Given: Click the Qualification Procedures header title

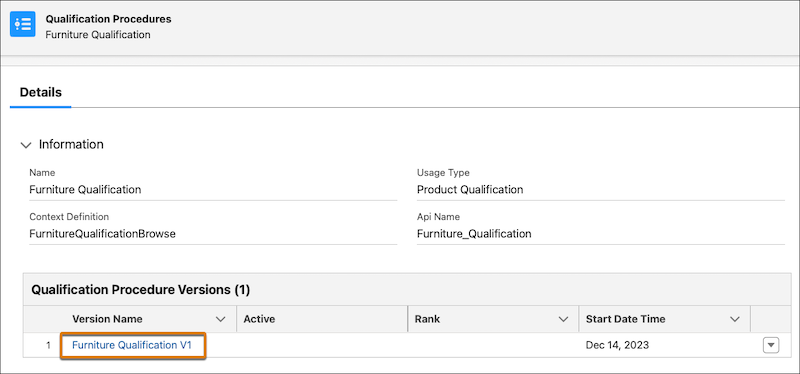Looking at the screenshot, I should [108, 19].
